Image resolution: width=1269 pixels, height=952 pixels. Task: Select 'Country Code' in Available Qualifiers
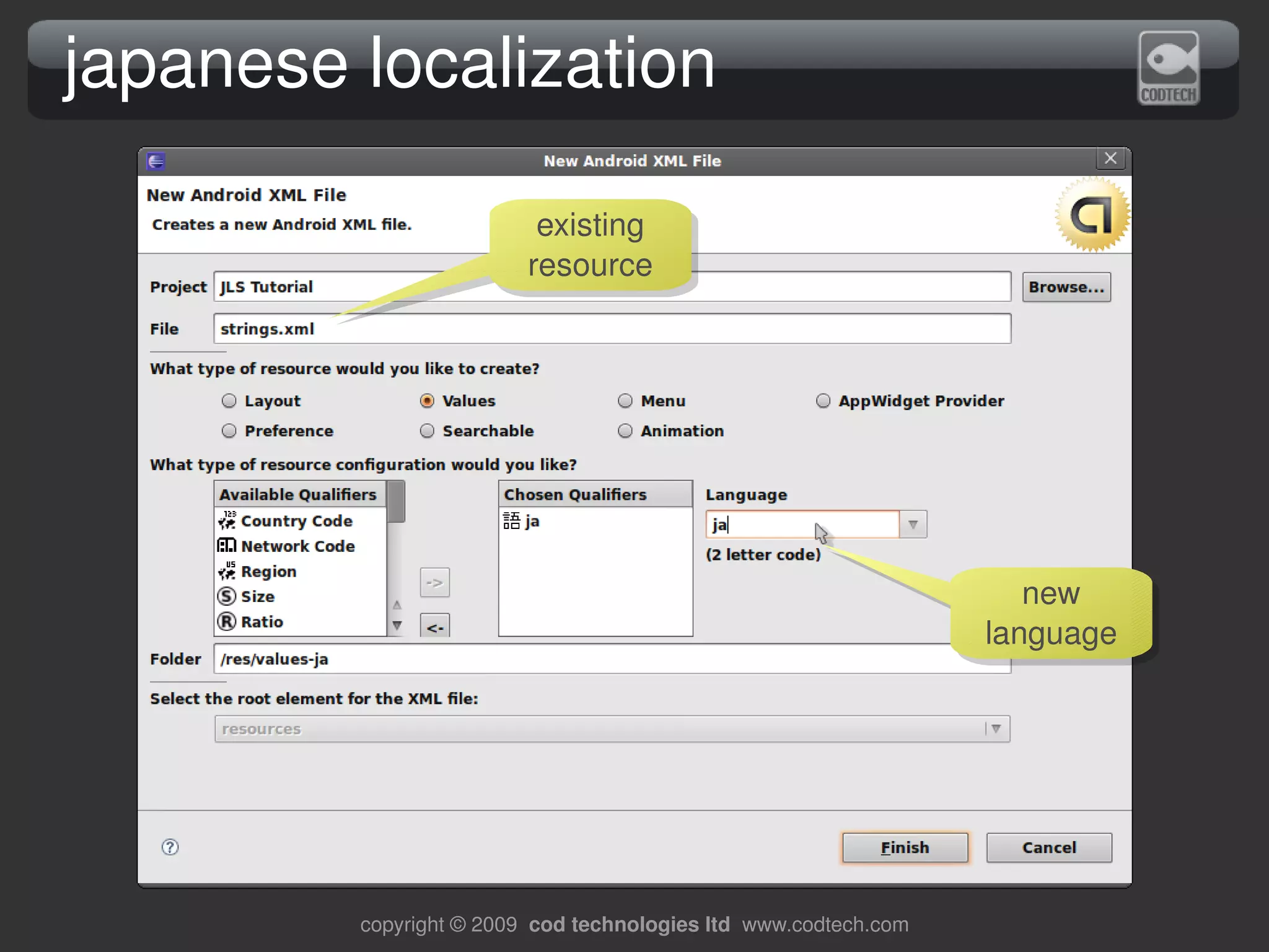301,521
